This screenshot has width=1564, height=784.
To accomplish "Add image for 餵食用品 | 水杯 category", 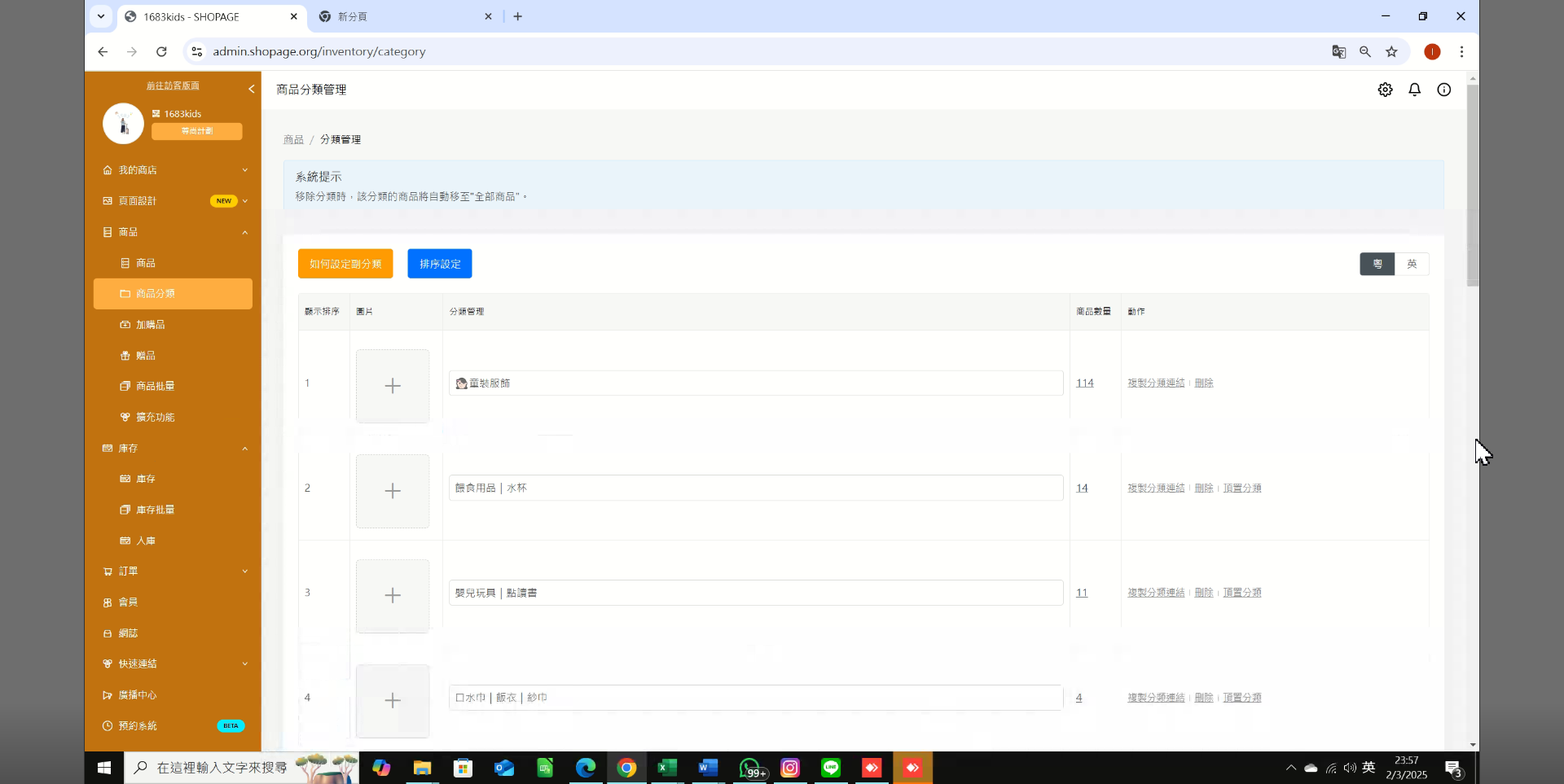I will [393, 491].
